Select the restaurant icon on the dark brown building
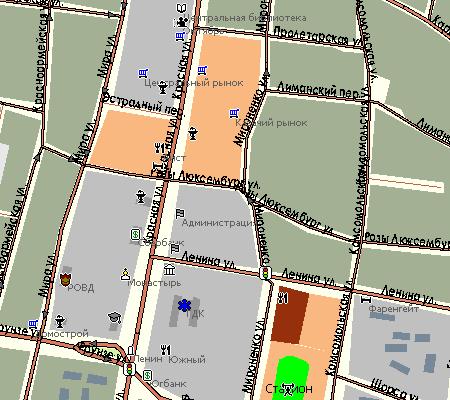 (283, 298)
